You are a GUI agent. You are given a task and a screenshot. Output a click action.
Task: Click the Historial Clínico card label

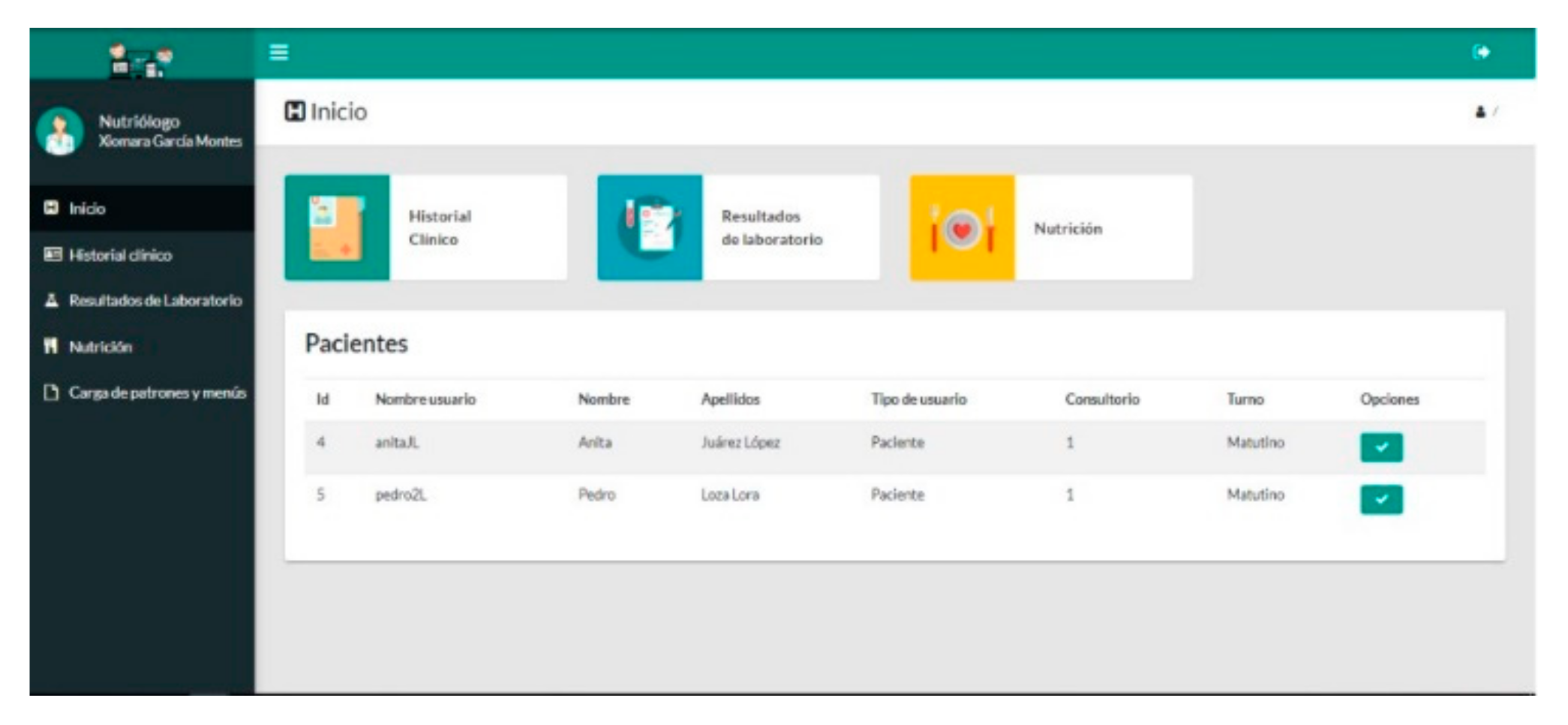tap(440, 227)
